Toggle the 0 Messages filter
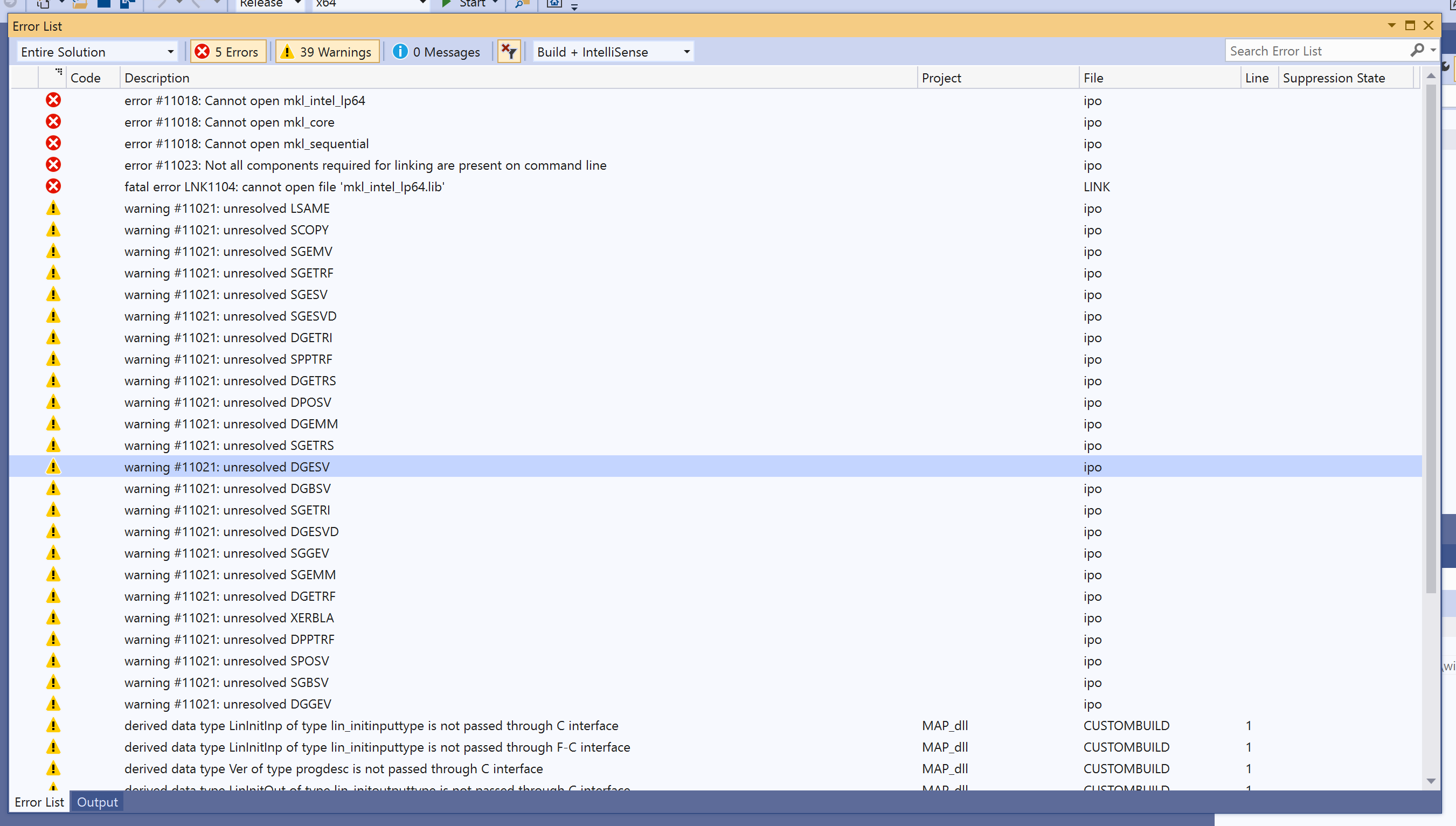Viewport: 1456px width, 826px height. click(436, 51)
